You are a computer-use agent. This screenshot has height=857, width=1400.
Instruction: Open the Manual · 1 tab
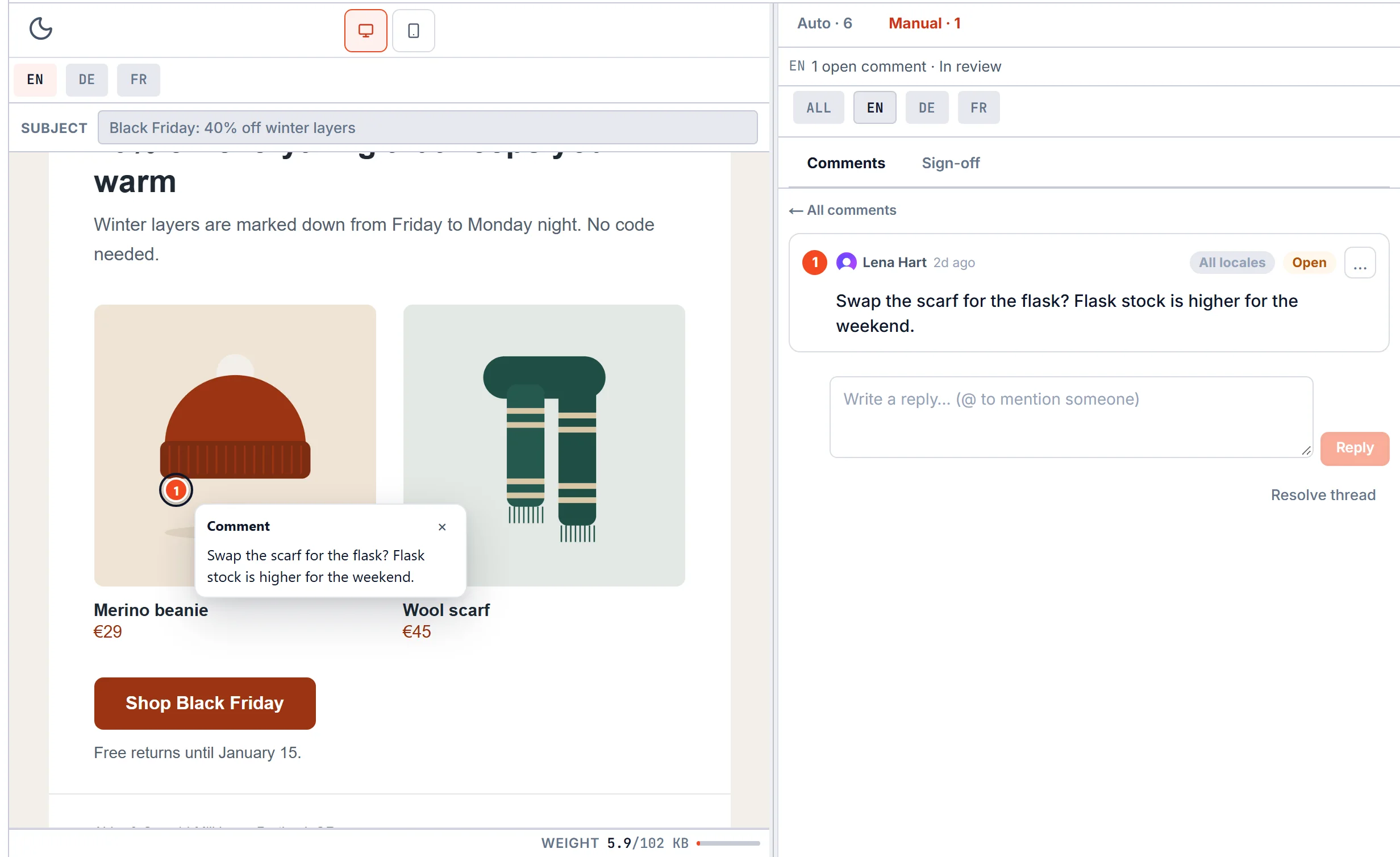[x=924, y=23]
